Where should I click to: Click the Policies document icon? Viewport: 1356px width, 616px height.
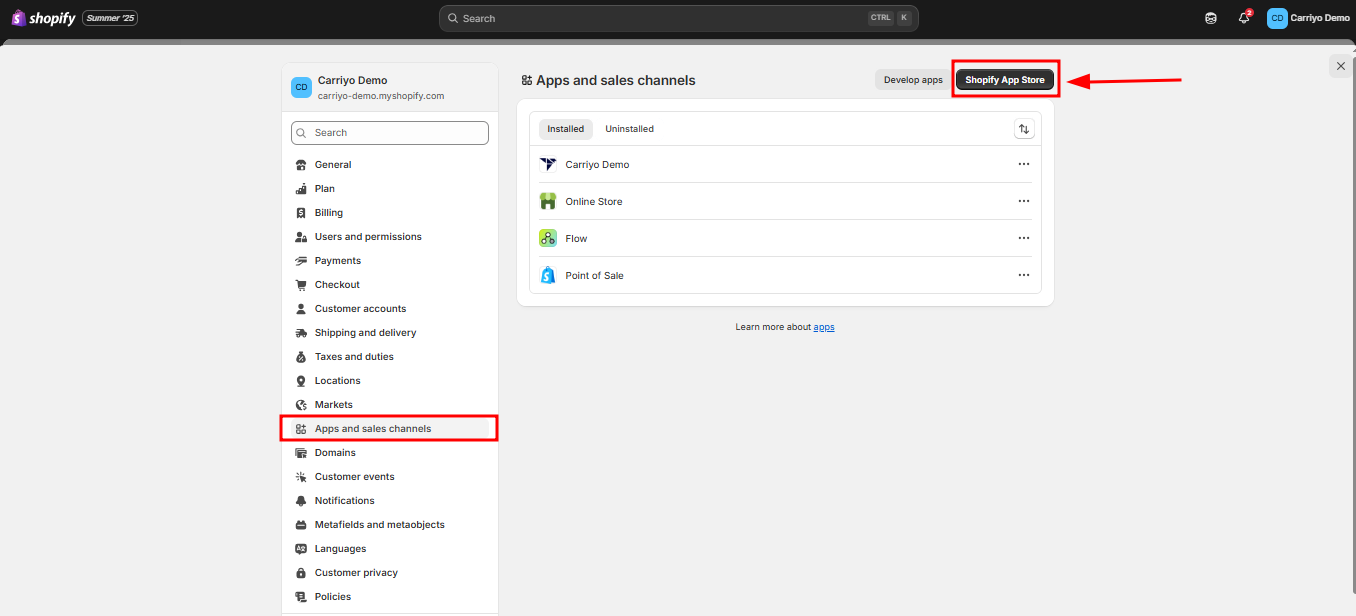[301, 597]
